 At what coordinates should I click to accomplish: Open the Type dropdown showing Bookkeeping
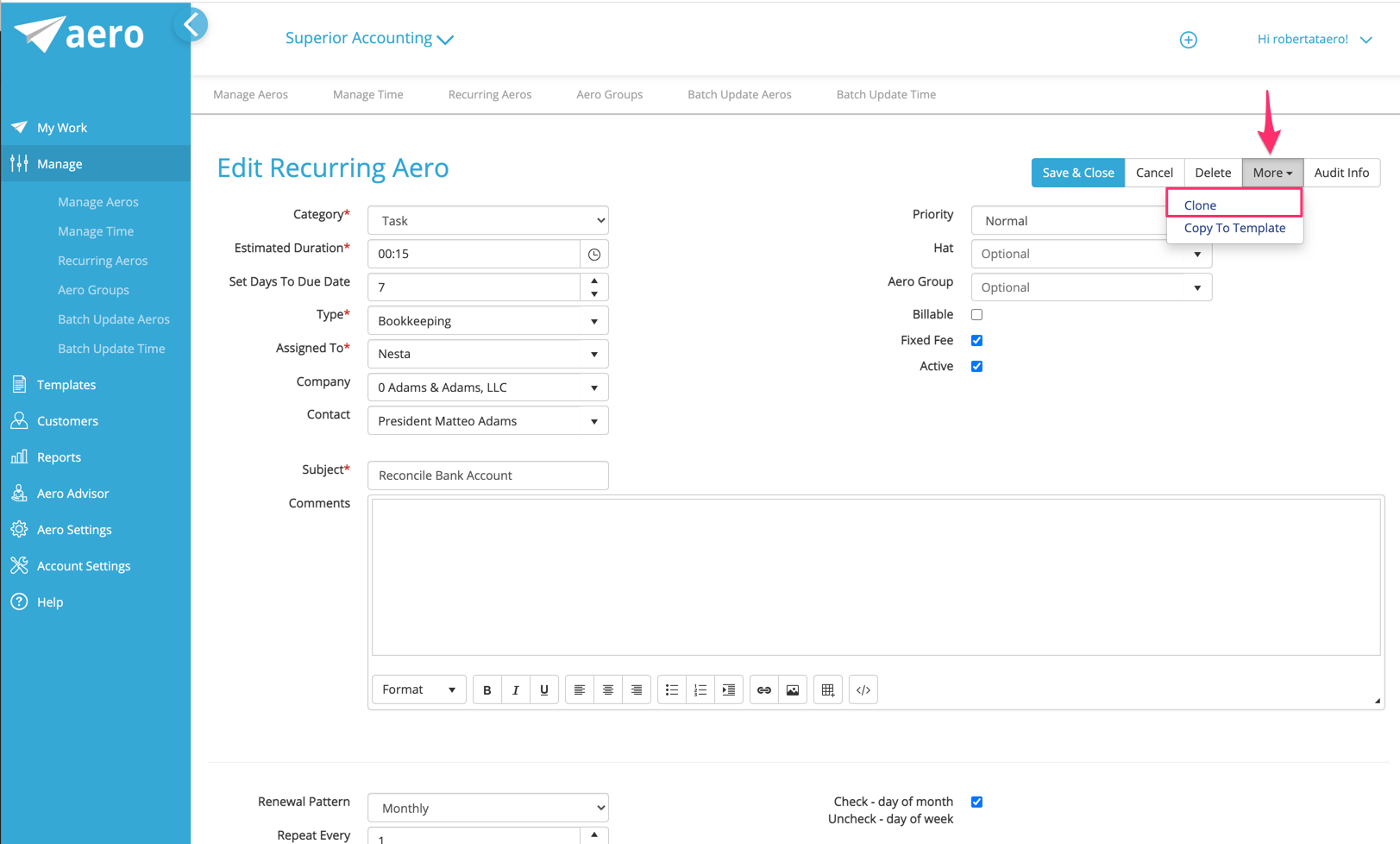click(488, 321)
